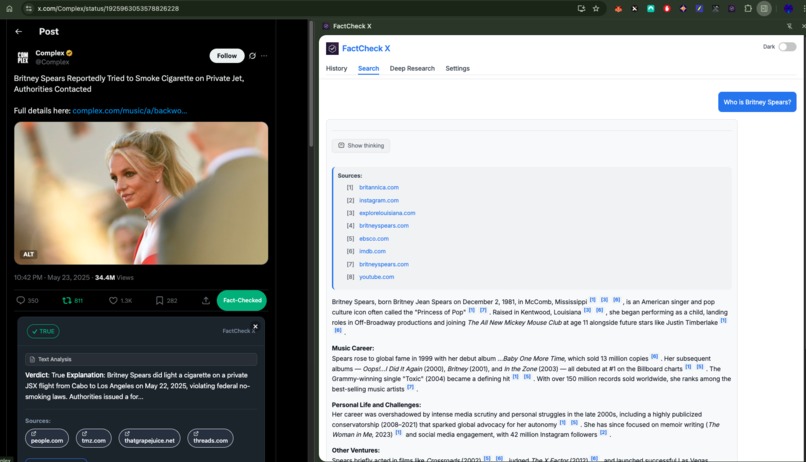Open youtube.com source link
The height and width of the screenshot is (462, 806).
click(376, 277)
